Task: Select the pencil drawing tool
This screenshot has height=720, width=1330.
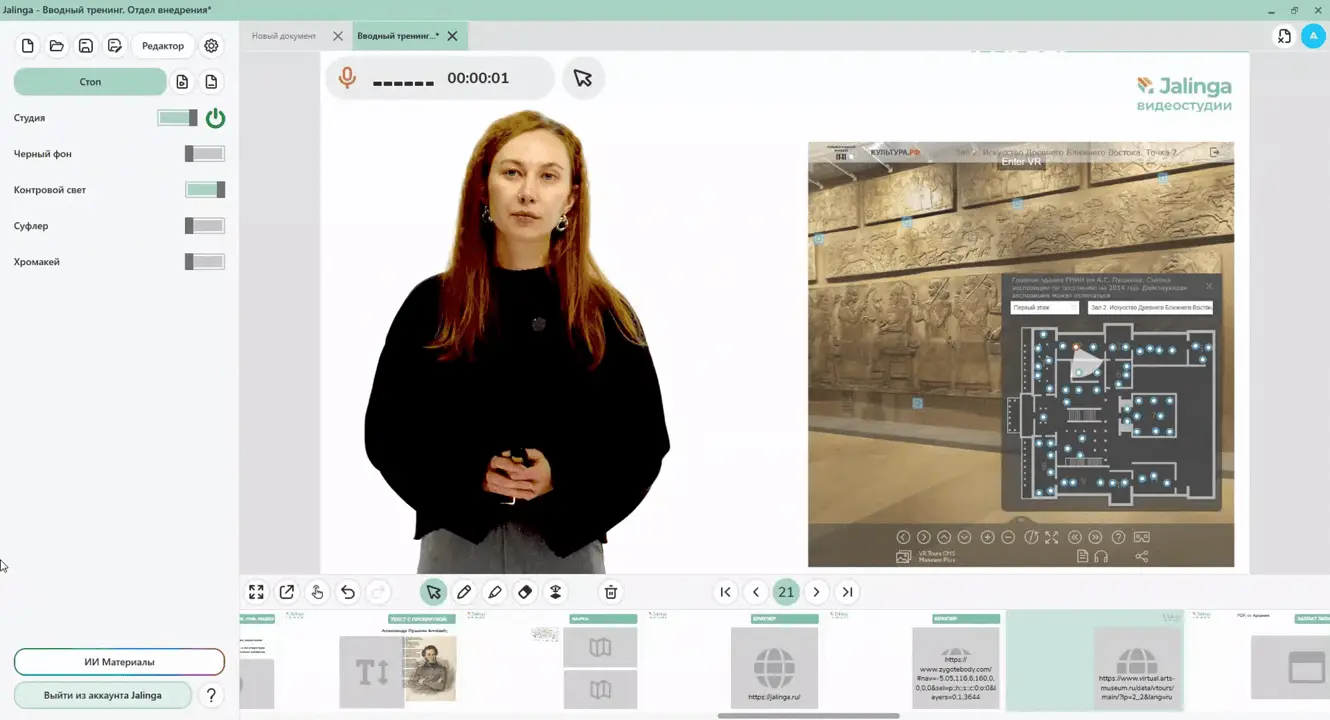Action: point(464,592)
